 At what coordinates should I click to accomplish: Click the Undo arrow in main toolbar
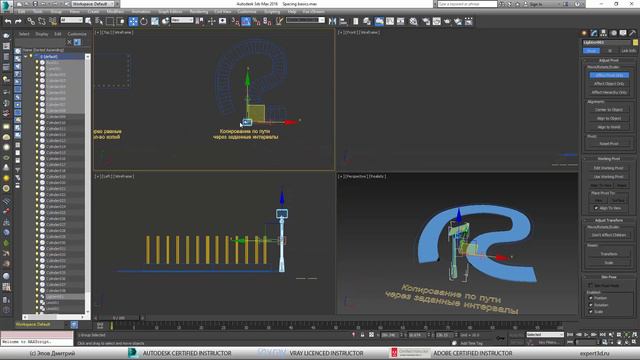coord(7,21)
